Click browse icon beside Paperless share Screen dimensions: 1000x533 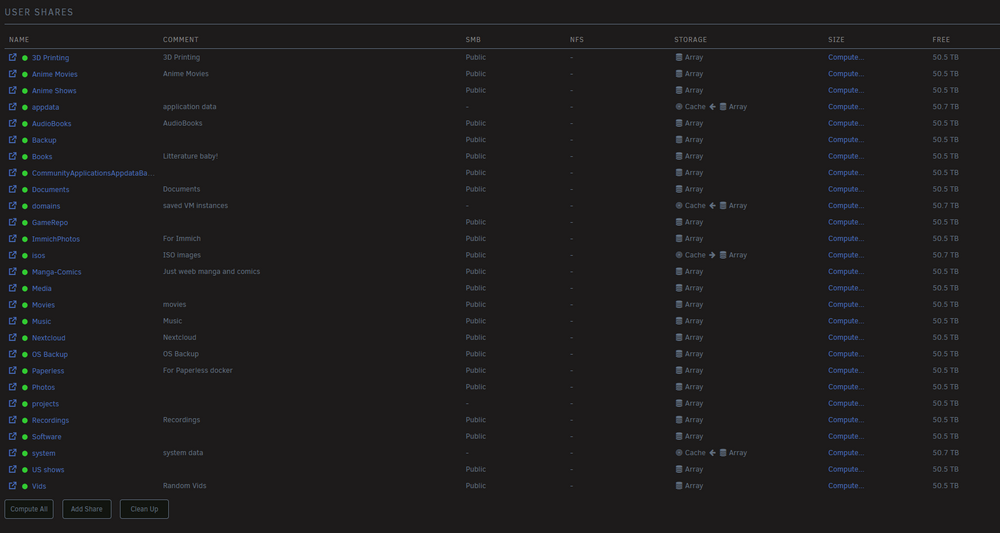pos(12,370)
